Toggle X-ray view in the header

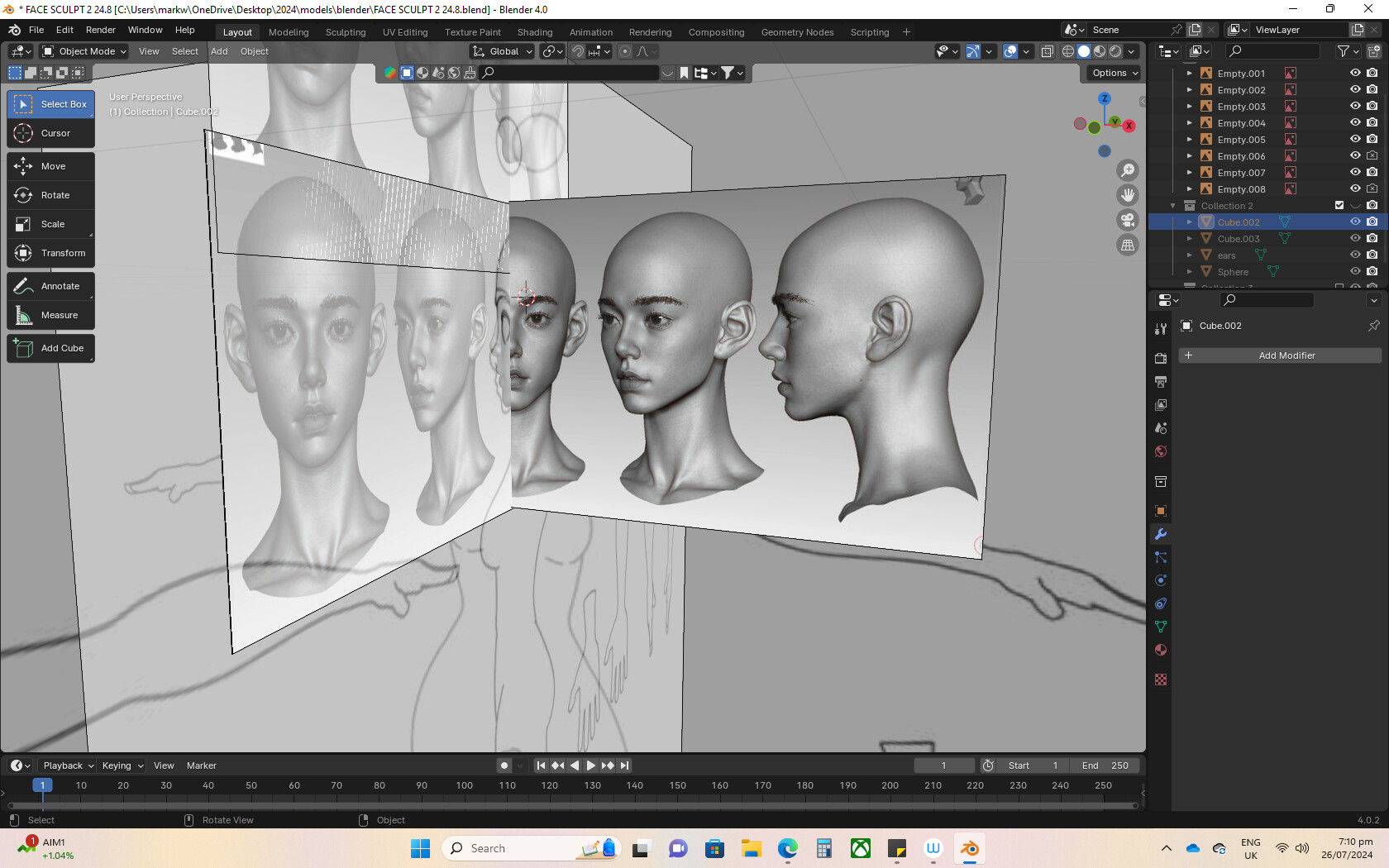(1047, 51)
